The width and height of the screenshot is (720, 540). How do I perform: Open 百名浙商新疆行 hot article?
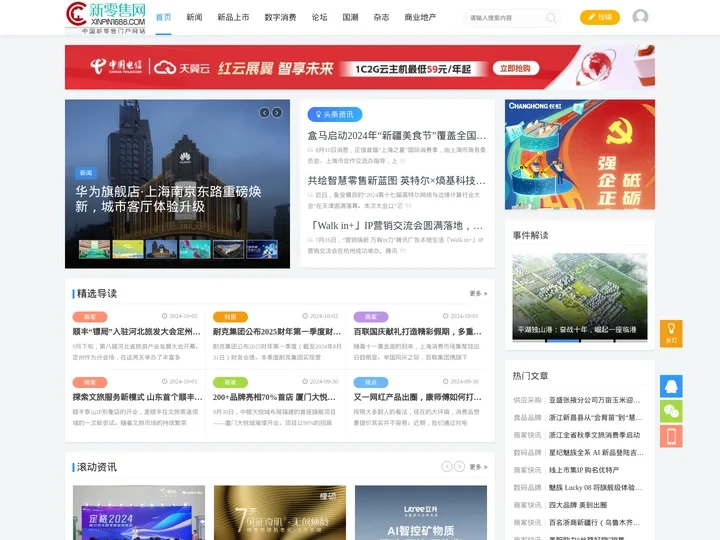594,522
